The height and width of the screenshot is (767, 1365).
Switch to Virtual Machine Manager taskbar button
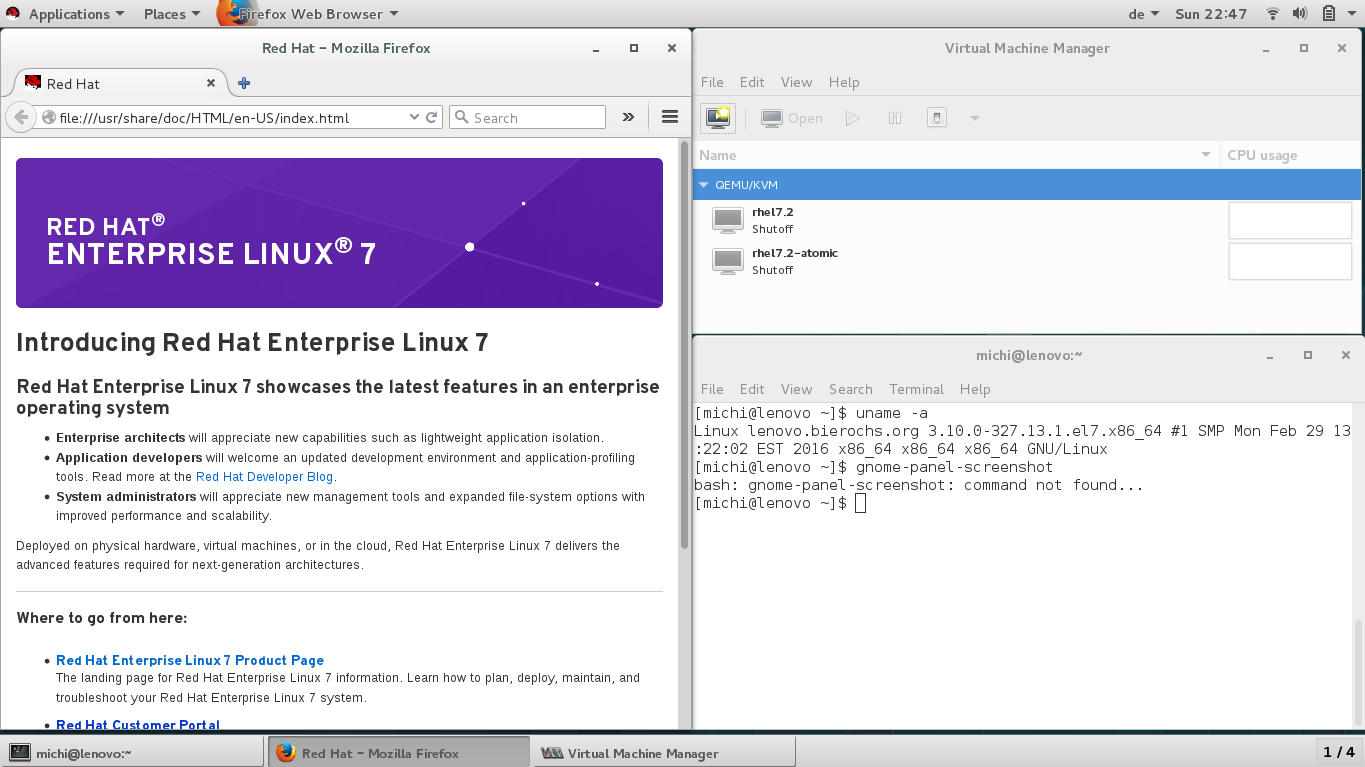pyautogui.click(x=664, y=753)
